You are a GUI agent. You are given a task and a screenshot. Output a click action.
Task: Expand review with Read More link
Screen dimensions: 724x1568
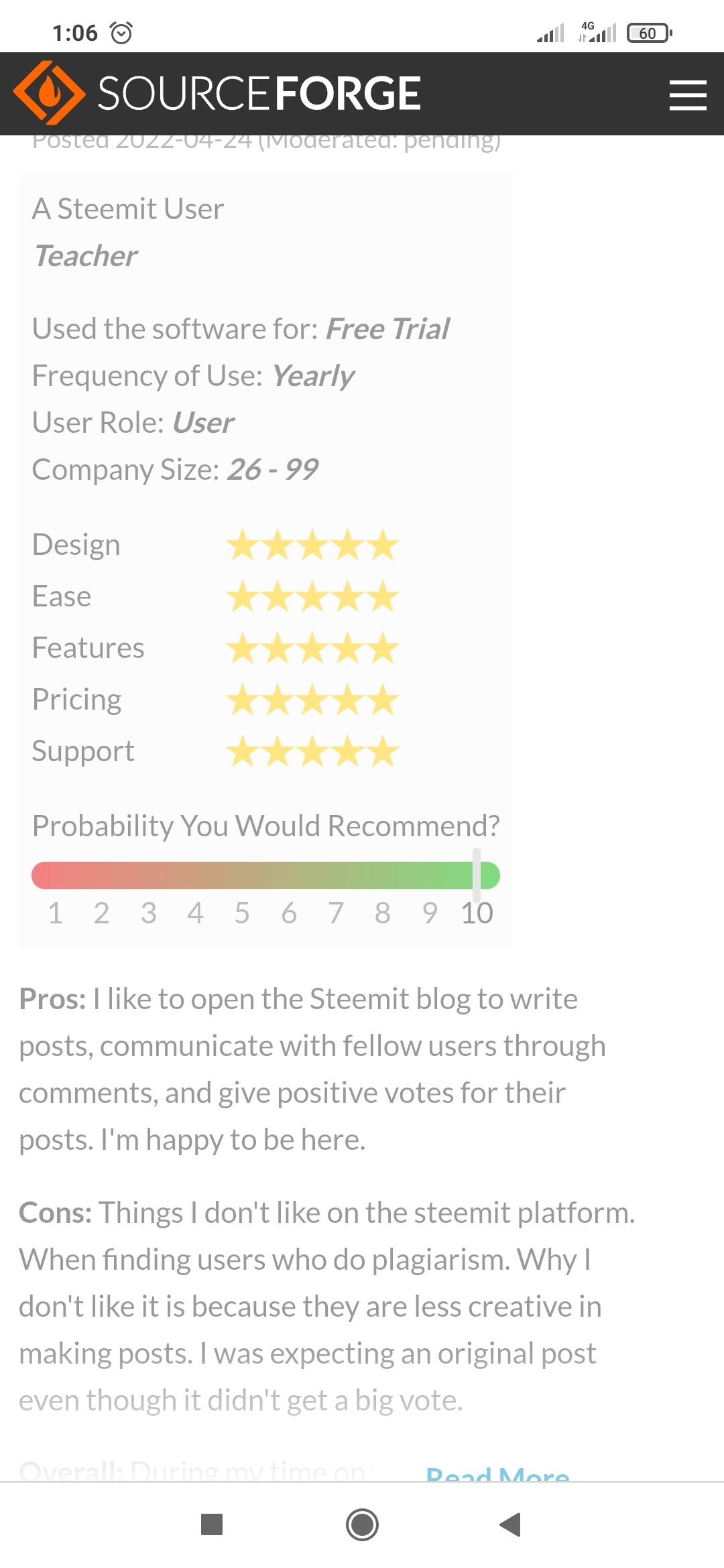[x=497, y=1474]
